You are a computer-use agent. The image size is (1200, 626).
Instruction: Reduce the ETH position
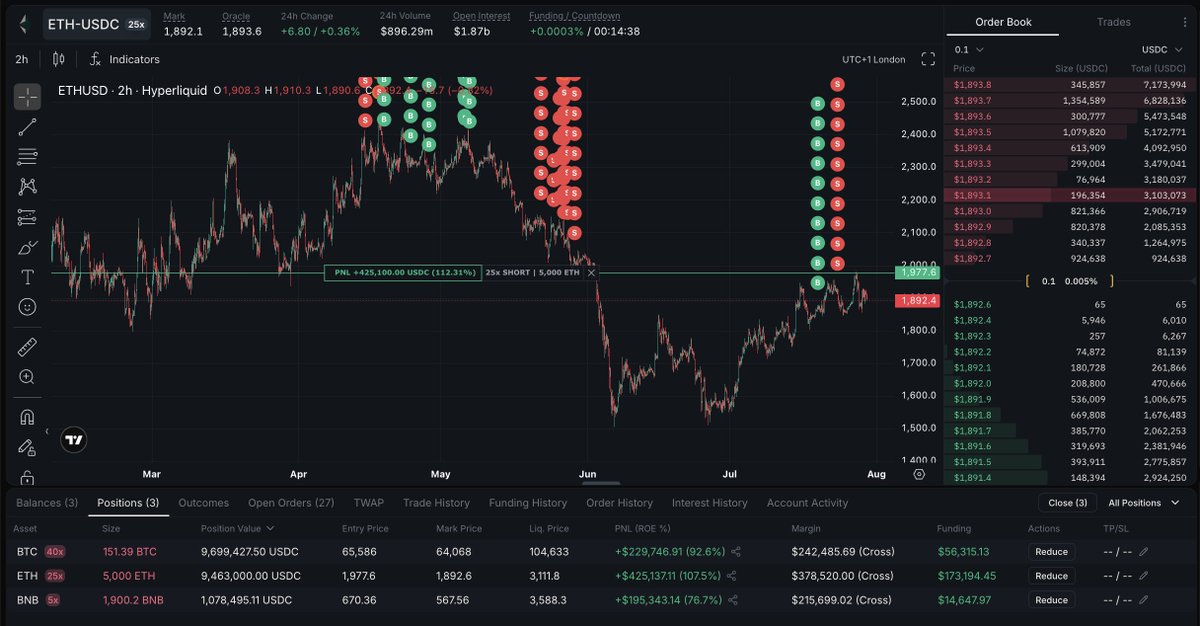tap(1051, 576)
